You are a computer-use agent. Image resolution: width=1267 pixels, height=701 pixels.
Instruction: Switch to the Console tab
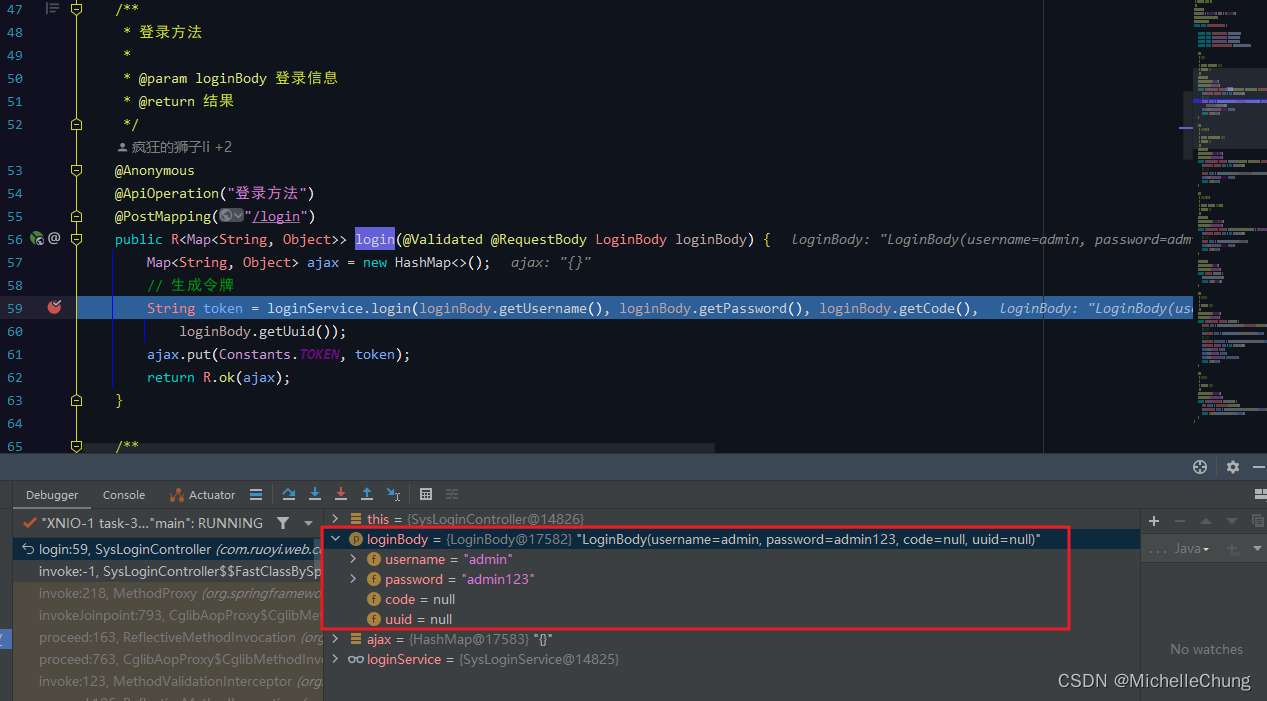pyautogui.click(x=124, y=495)
